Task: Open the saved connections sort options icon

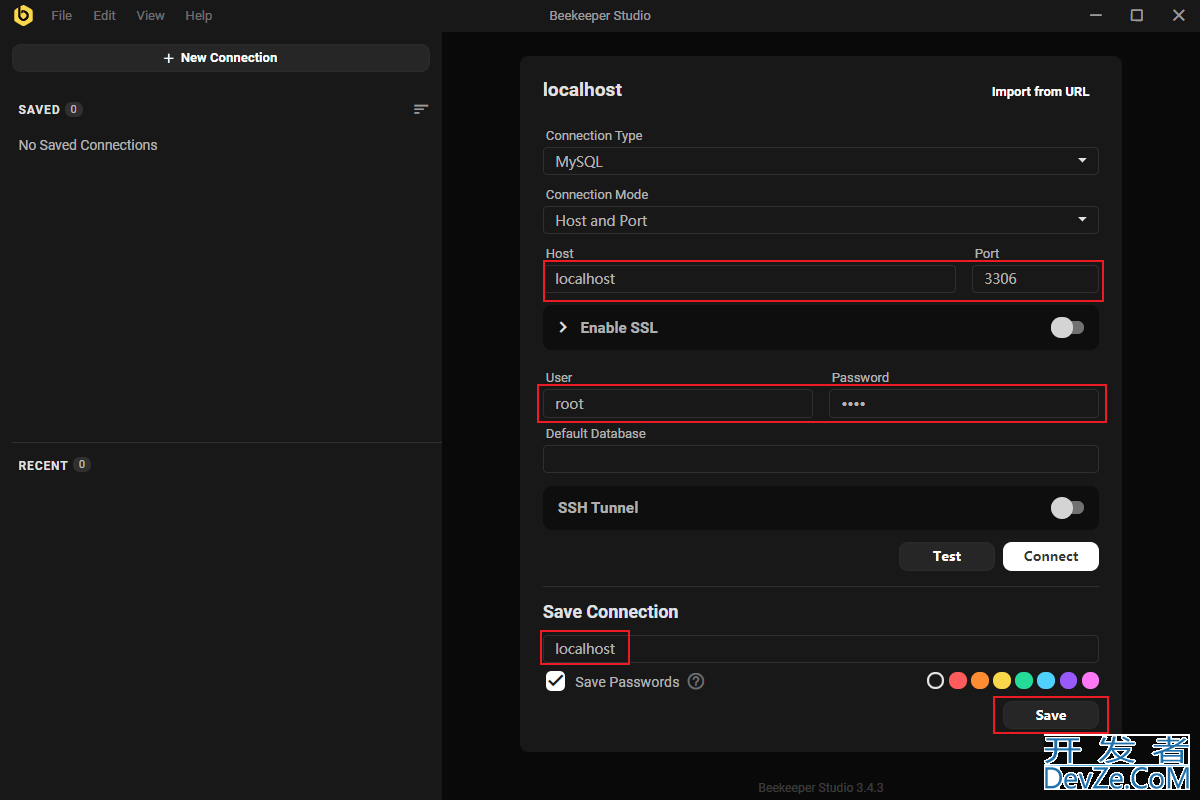Action: pos(421,109)
